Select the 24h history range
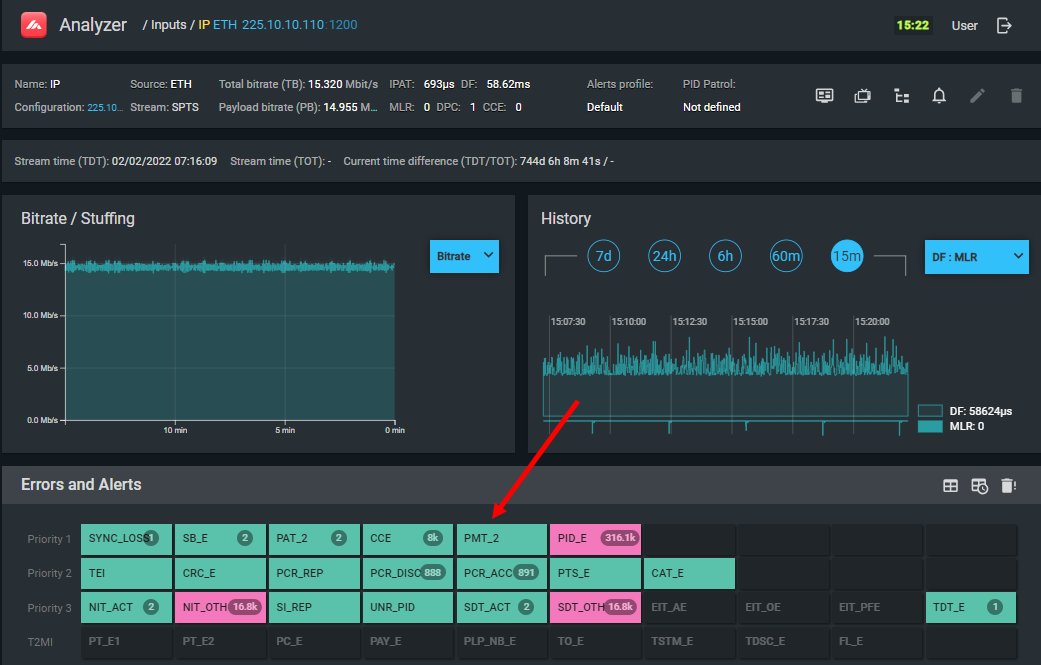The image size is (1041, 665). 664,256
